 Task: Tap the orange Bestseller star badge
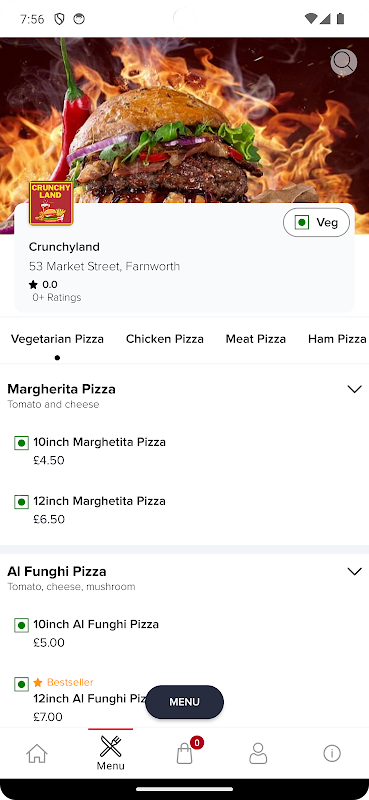[38, 682]
